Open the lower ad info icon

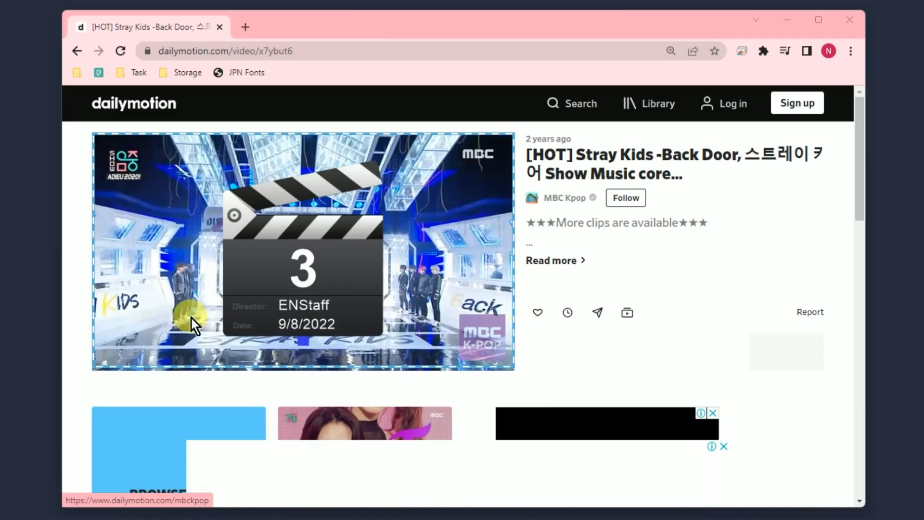pyautogui.click(x=712, y=447)
